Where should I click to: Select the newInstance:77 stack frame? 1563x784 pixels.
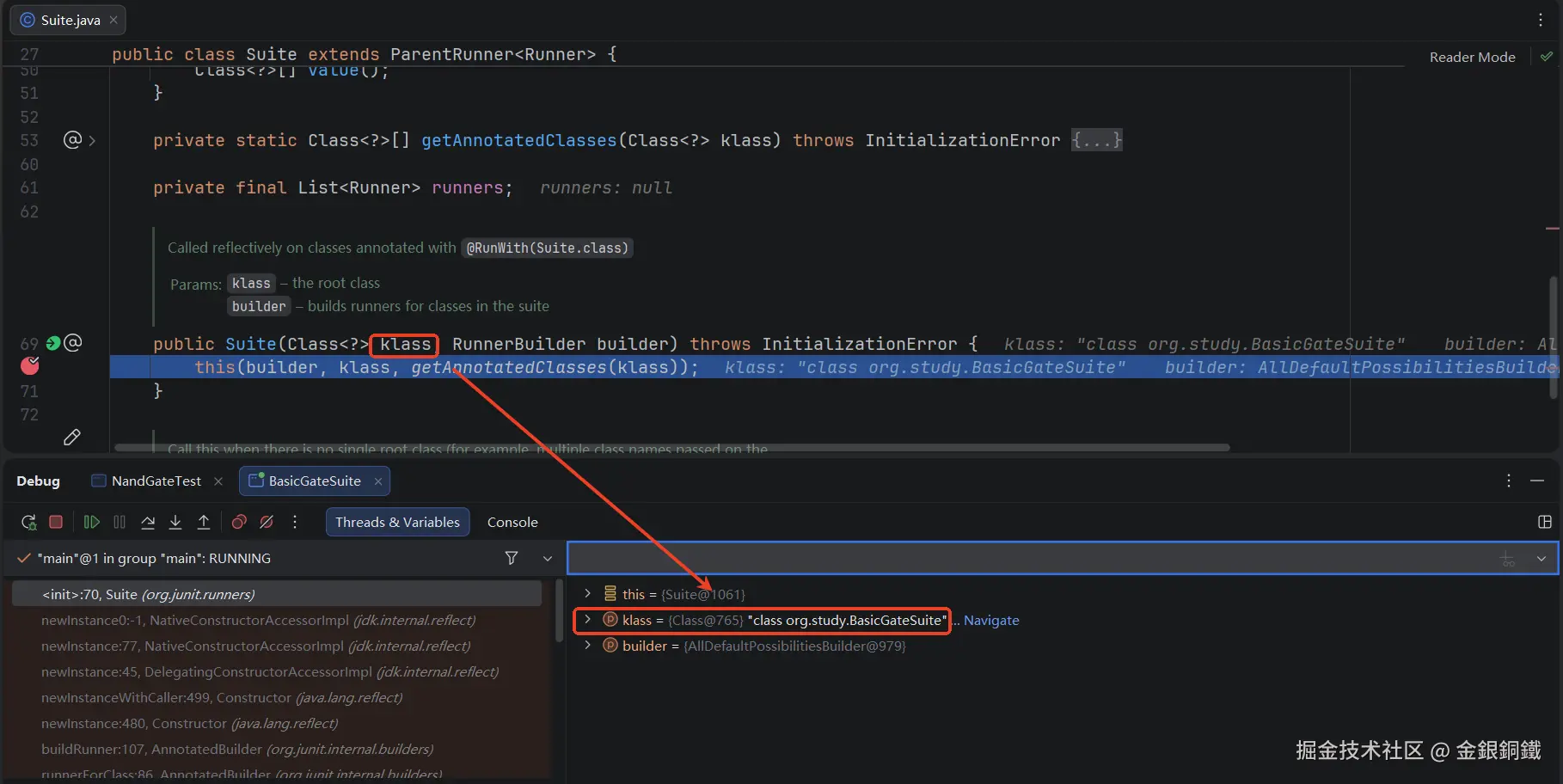tap(277, 646)
